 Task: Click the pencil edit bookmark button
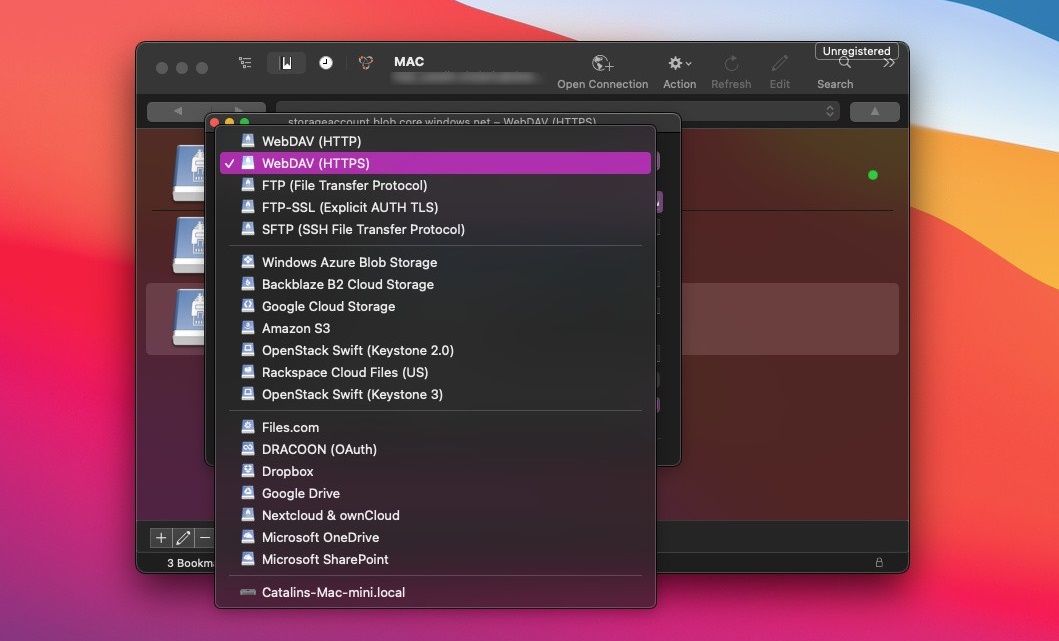pyautogui.click(x=183, y=538)
